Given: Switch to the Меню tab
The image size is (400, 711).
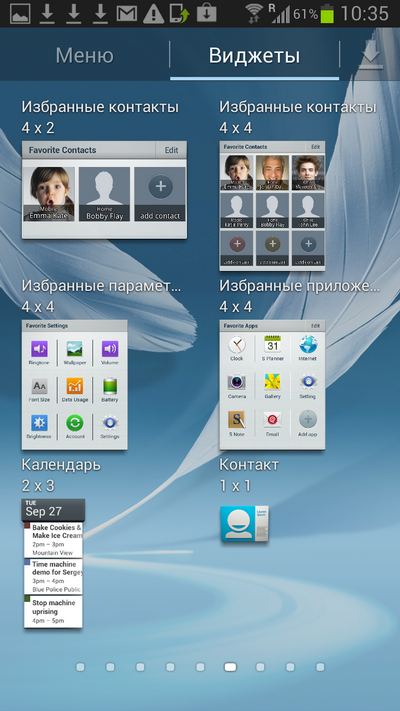Looking at the screenshot, I should click(84, 56).
